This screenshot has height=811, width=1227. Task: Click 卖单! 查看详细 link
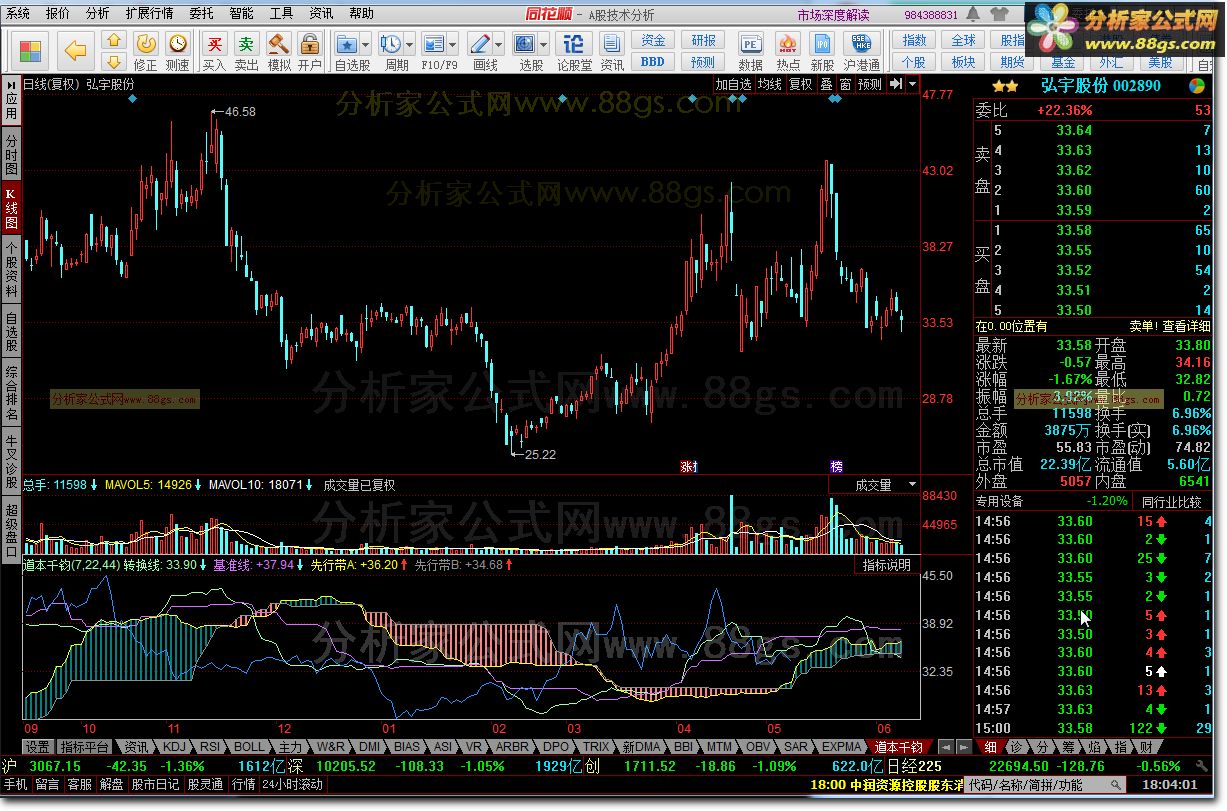[1170, 326]
